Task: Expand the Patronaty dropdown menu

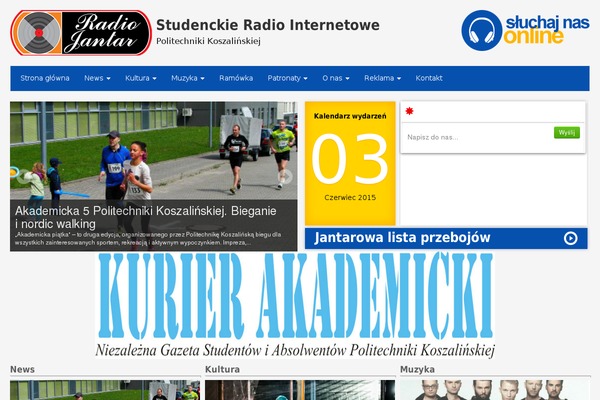Action: 287,78
